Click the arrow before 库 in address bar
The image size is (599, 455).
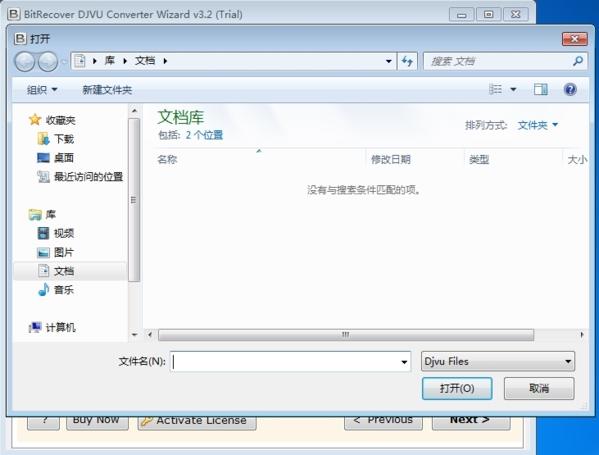click(94, 61)
